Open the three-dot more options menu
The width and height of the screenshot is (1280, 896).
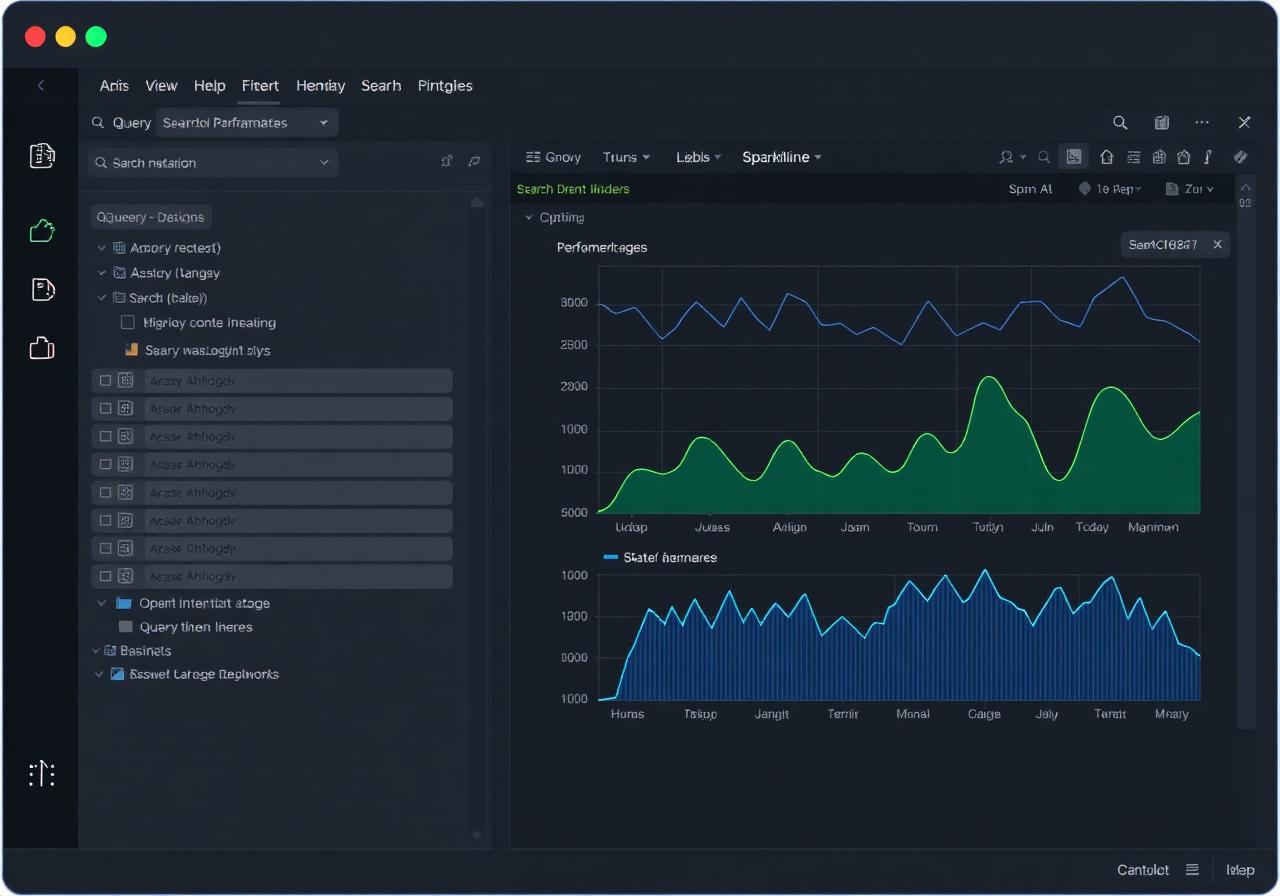1202,123
